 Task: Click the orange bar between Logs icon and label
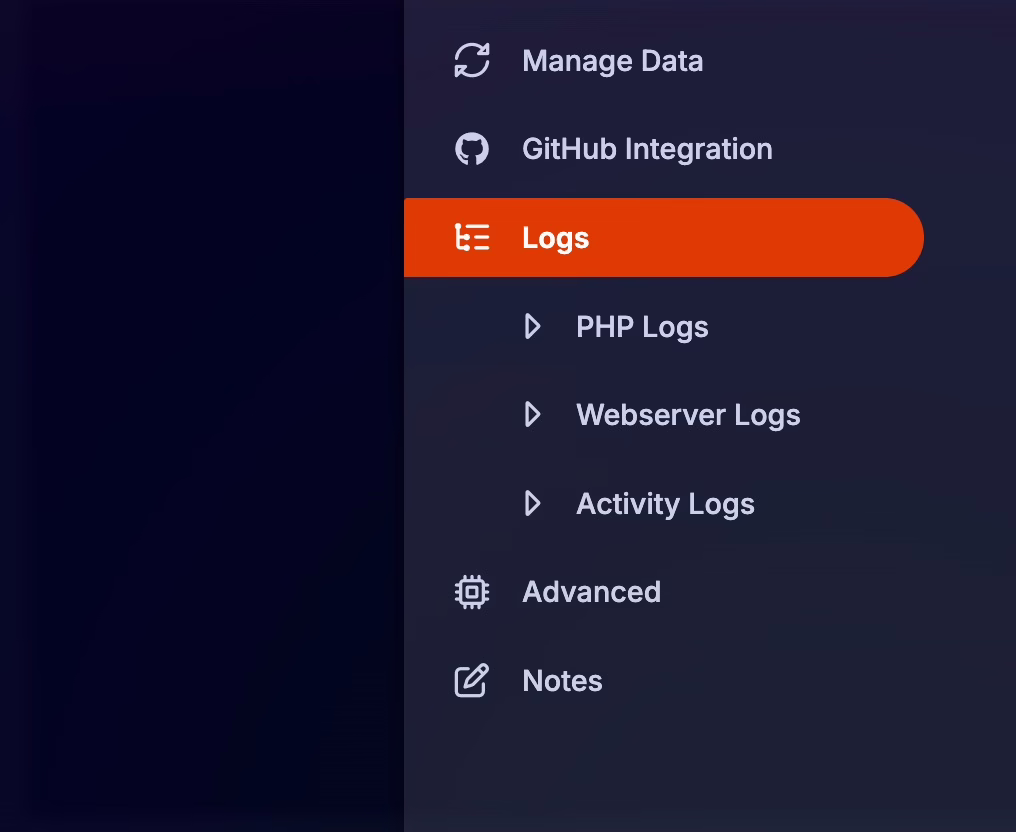coord(506,238)
